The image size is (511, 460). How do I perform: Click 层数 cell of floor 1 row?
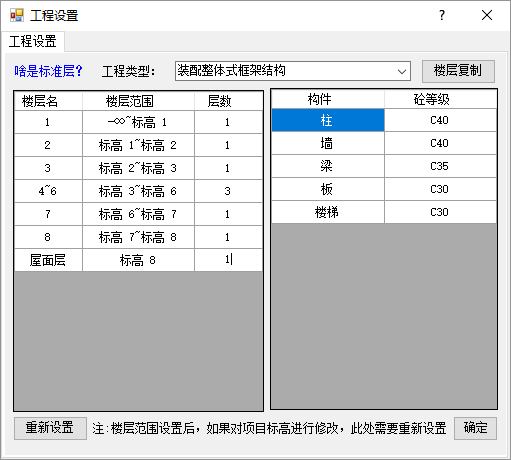click(229, 122)
